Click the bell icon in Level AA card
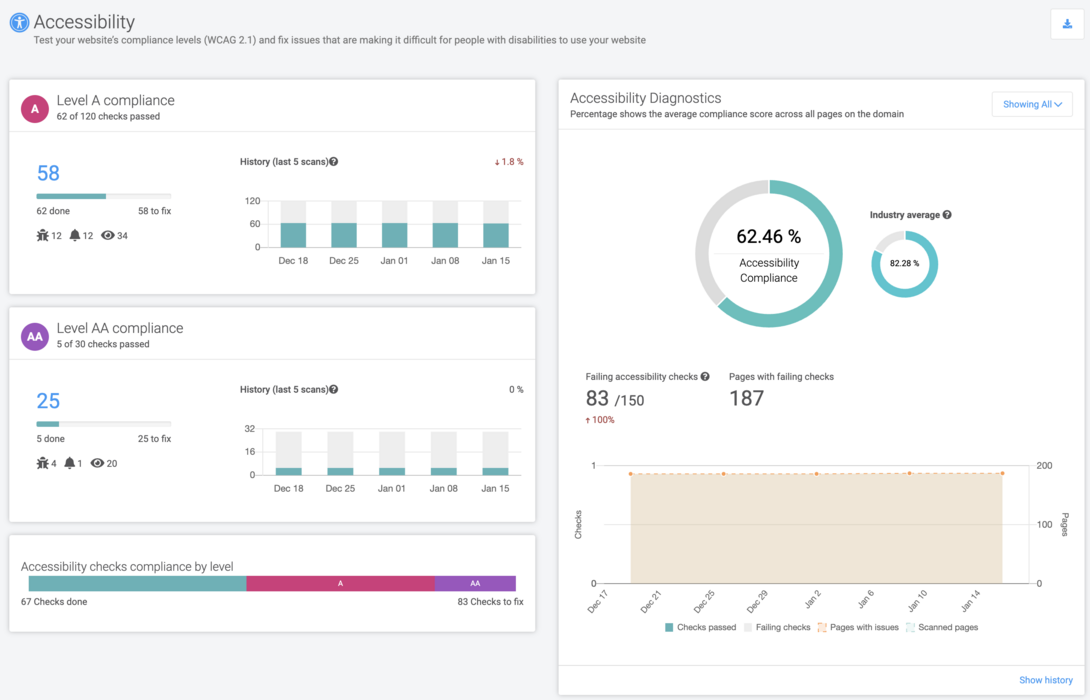The image size is (1090, 700). [x=68, y=463]
